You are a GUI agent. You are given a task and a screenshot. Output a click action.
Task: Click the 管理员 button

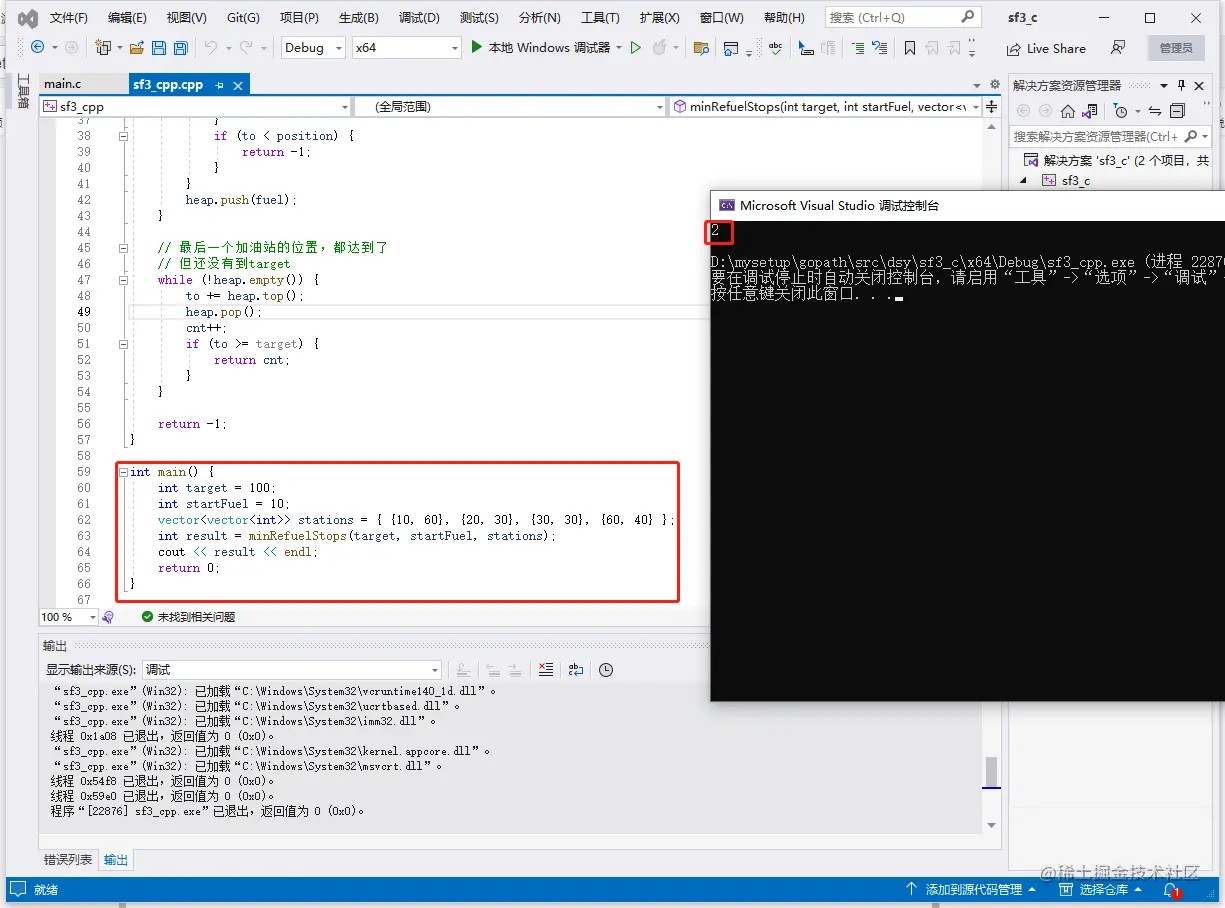[1176, 48]
